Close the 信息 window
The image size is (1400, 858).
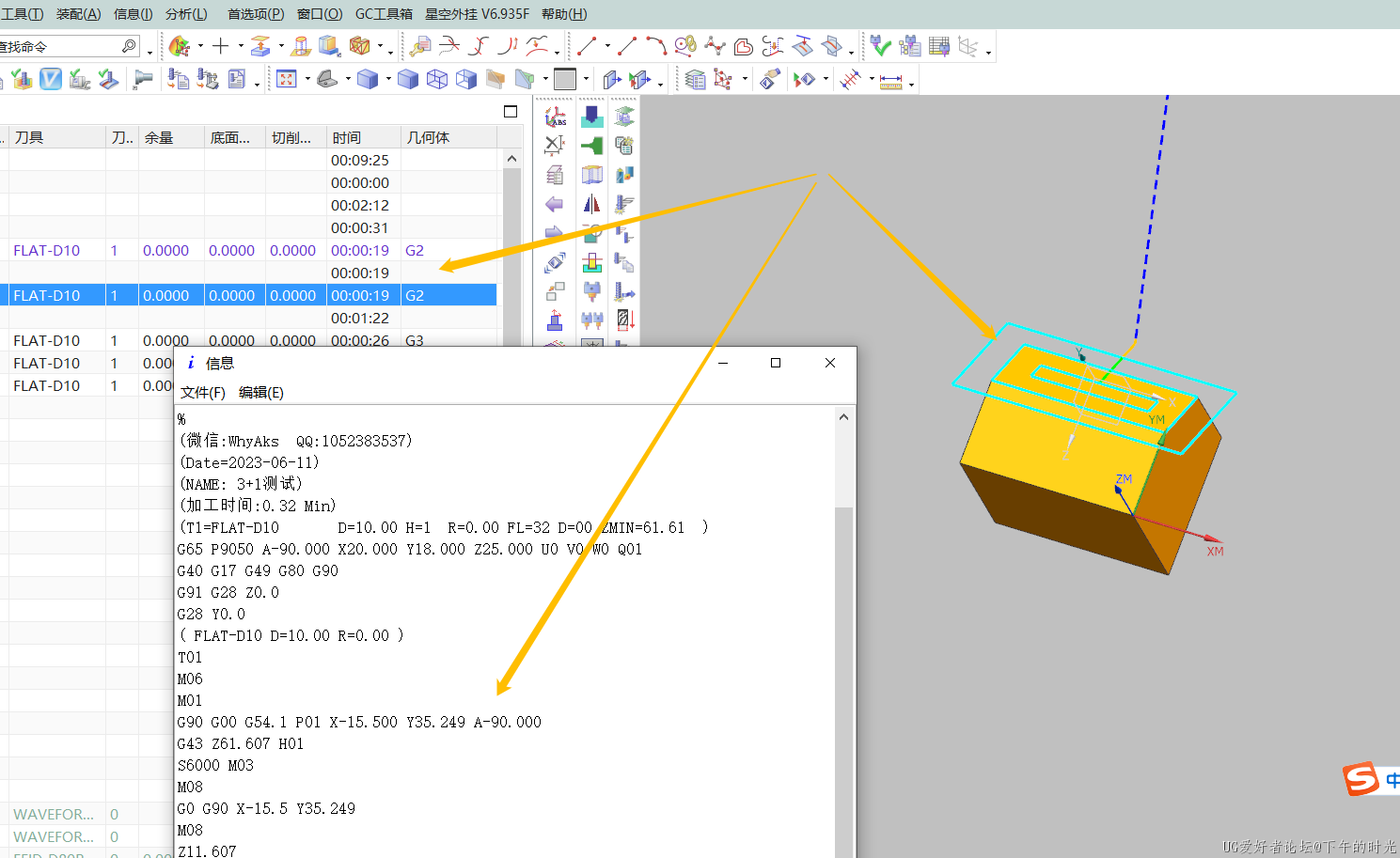click(830, 363)
